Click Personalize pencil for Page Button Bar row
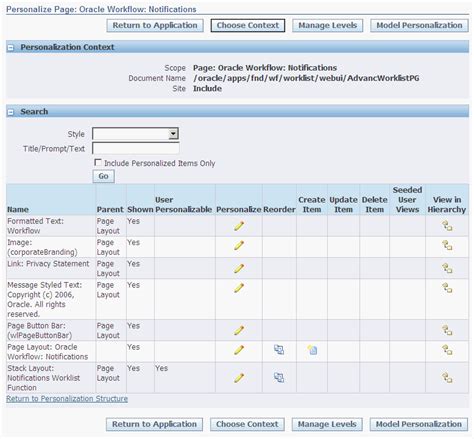 coord(239,330)
